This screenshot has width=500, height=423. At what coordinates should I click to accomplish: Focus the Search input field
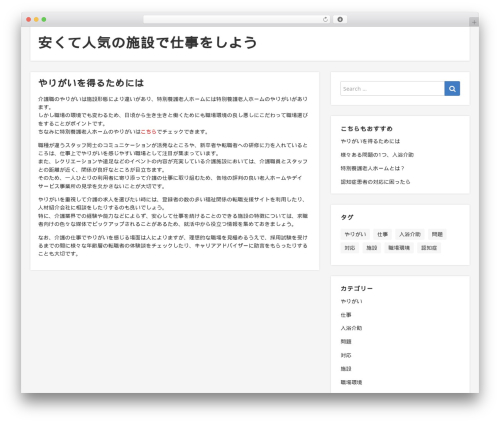point(392,89)
